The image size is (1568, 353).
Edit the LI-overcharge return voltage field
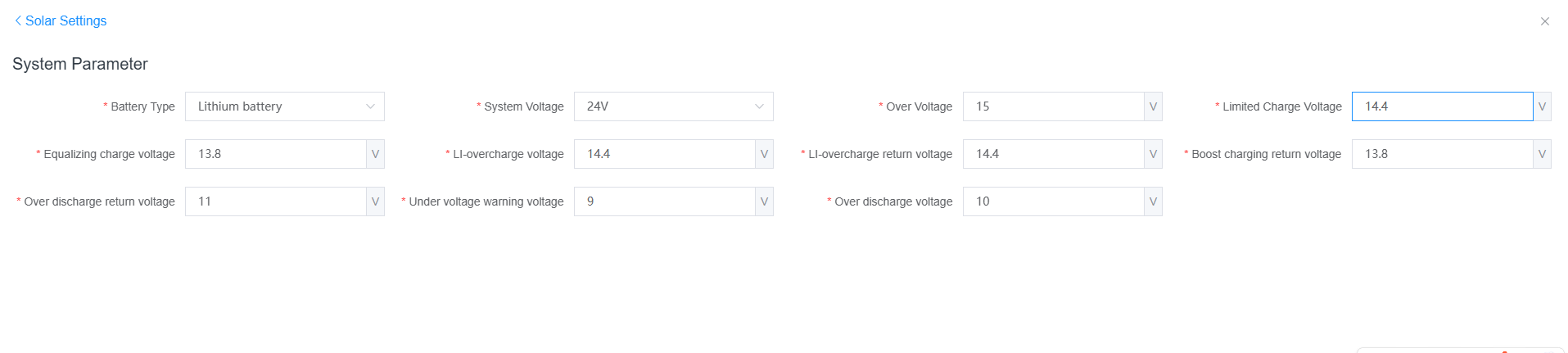coord(1053,154)
